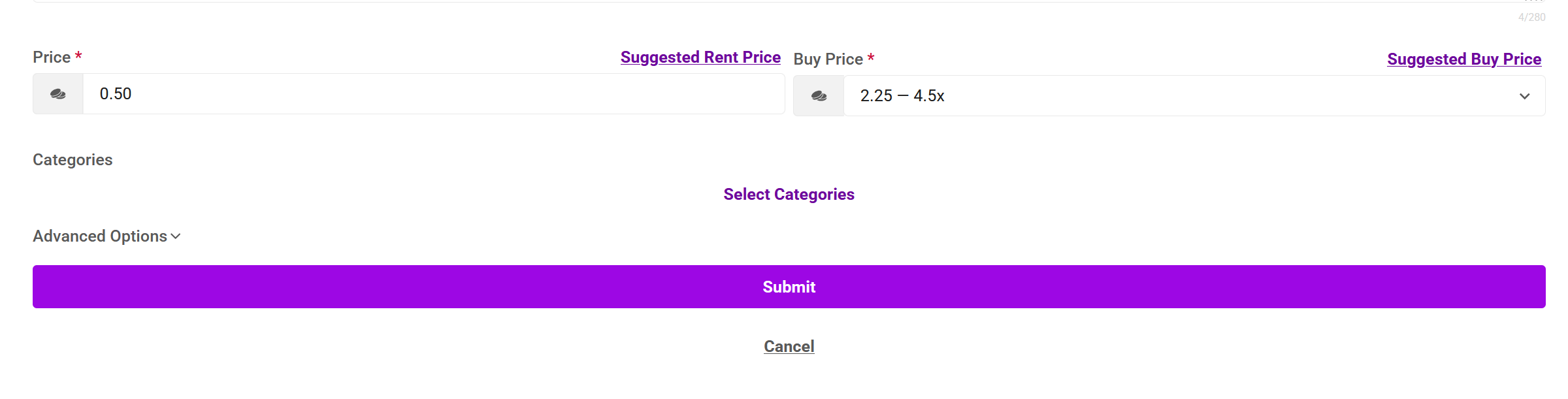Click the red asterisk beside Buy Price label
Screen dimensions: 1568x399
[x=871, y=58]
